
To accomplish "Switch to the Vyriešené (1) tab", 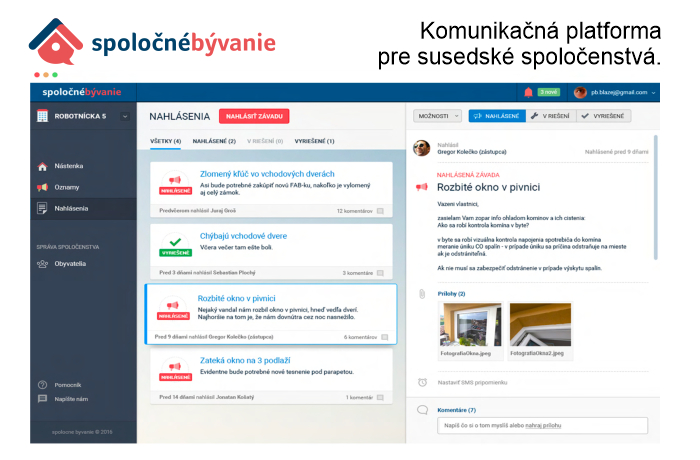I will pos(314,141).
